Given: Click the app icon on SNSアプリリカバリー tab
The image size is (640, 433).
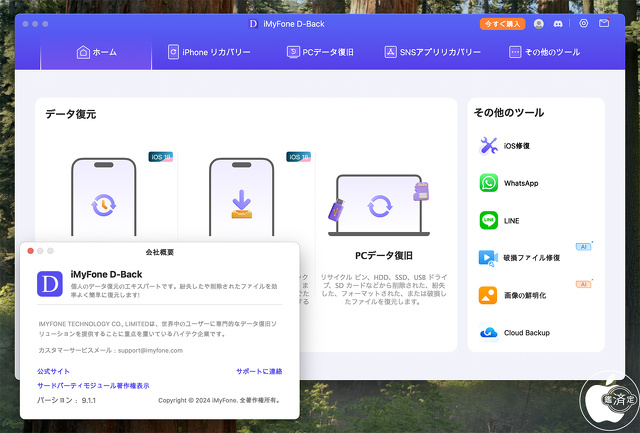Looking at the screenshot, I should coord(390,52).
